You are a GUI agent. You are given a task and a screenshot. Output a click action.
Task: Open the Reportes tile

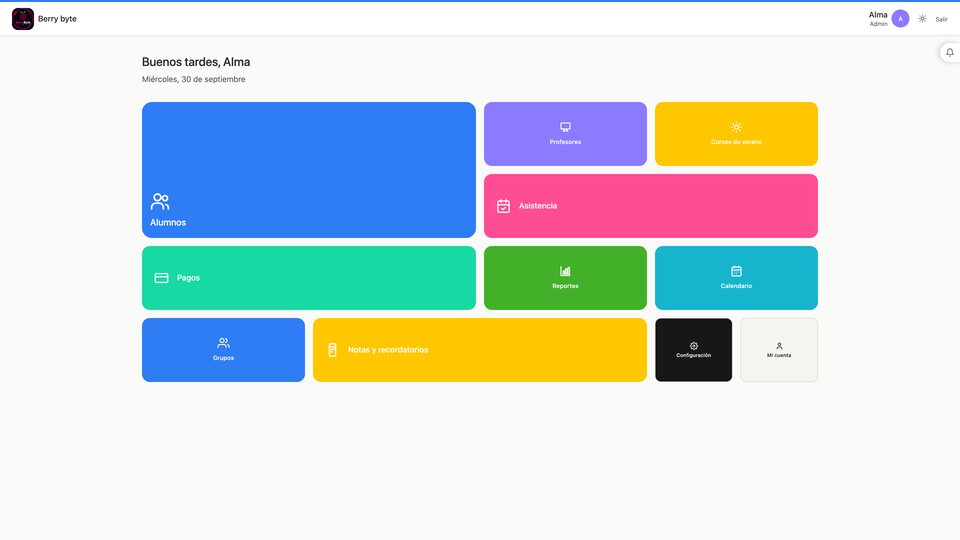click(565, 278)
